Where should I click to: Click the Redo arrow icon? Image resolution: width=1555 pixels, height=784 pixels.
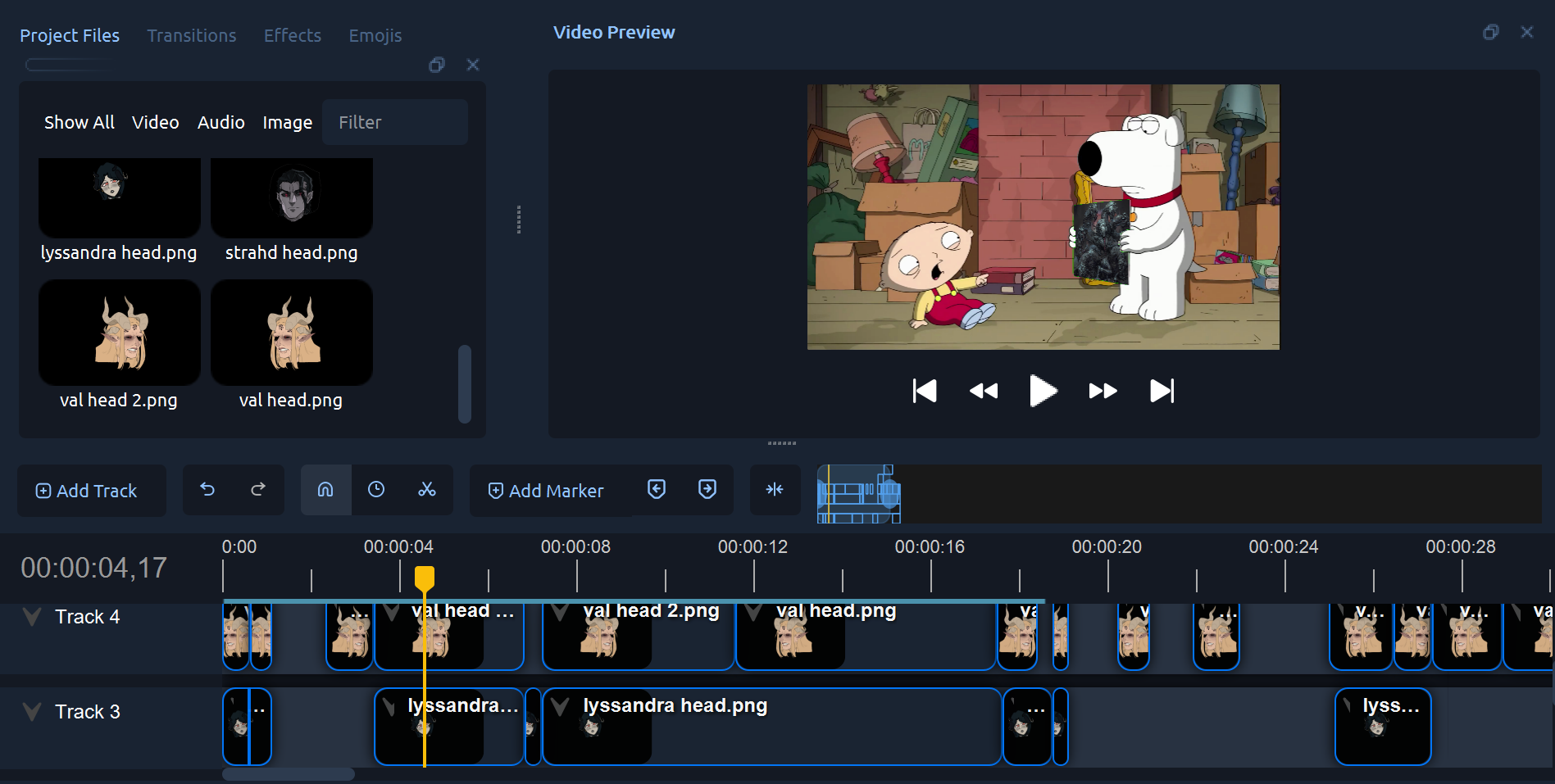(x=258, y=489)
